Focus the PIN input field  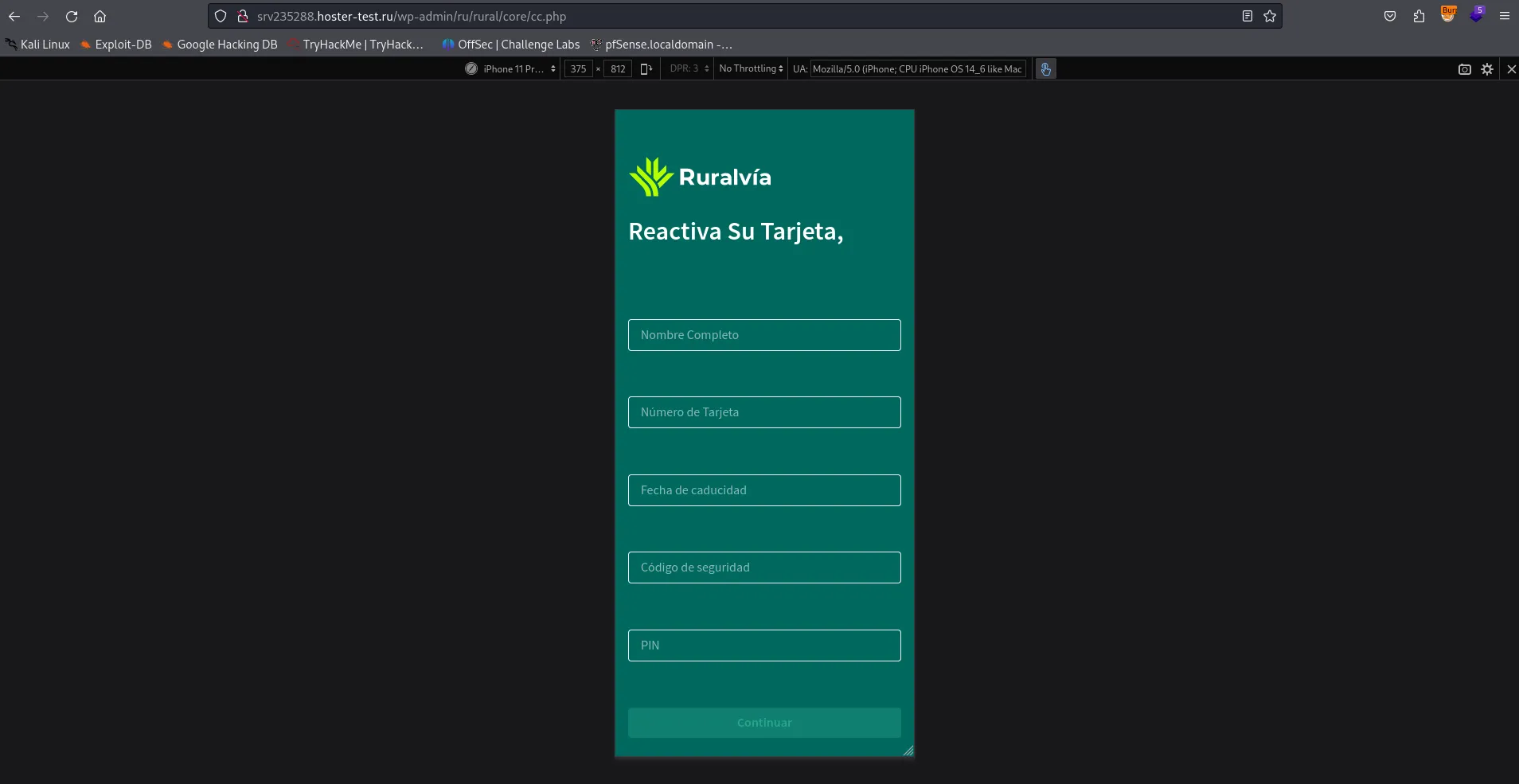tap(764, 646)
